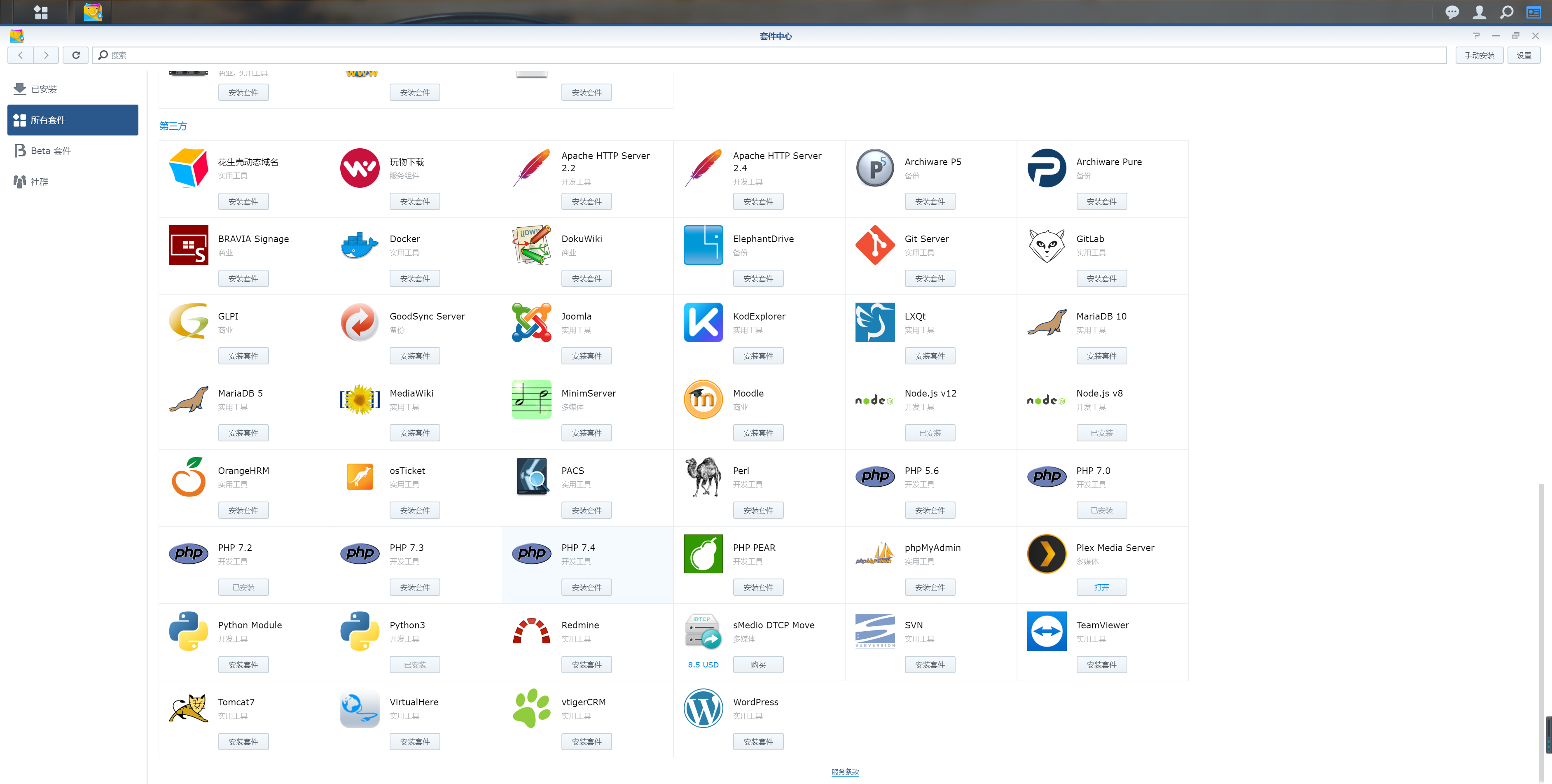Click the ElephantDrive icon

[x=703, y=245]
